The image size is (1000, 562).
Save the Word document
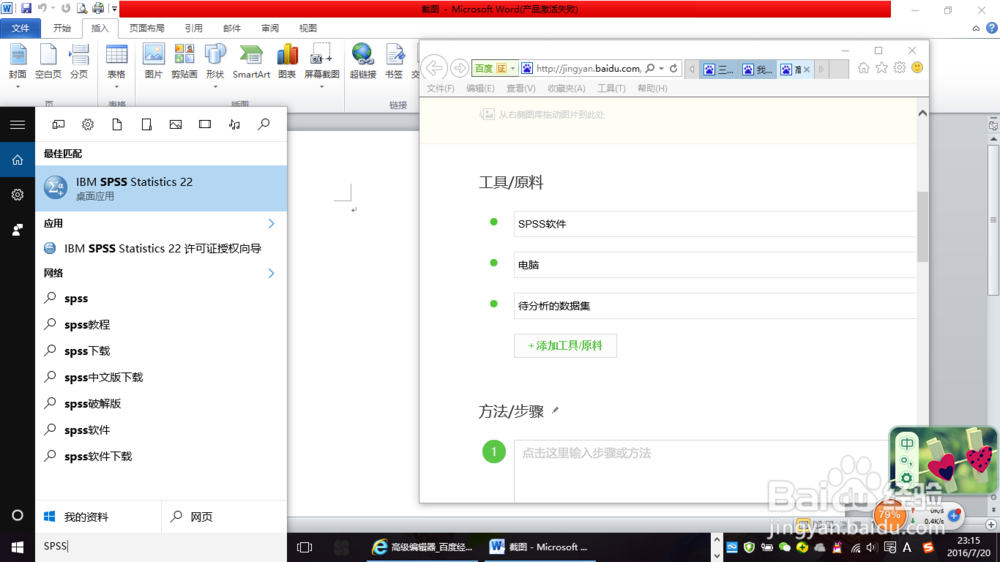26,8
